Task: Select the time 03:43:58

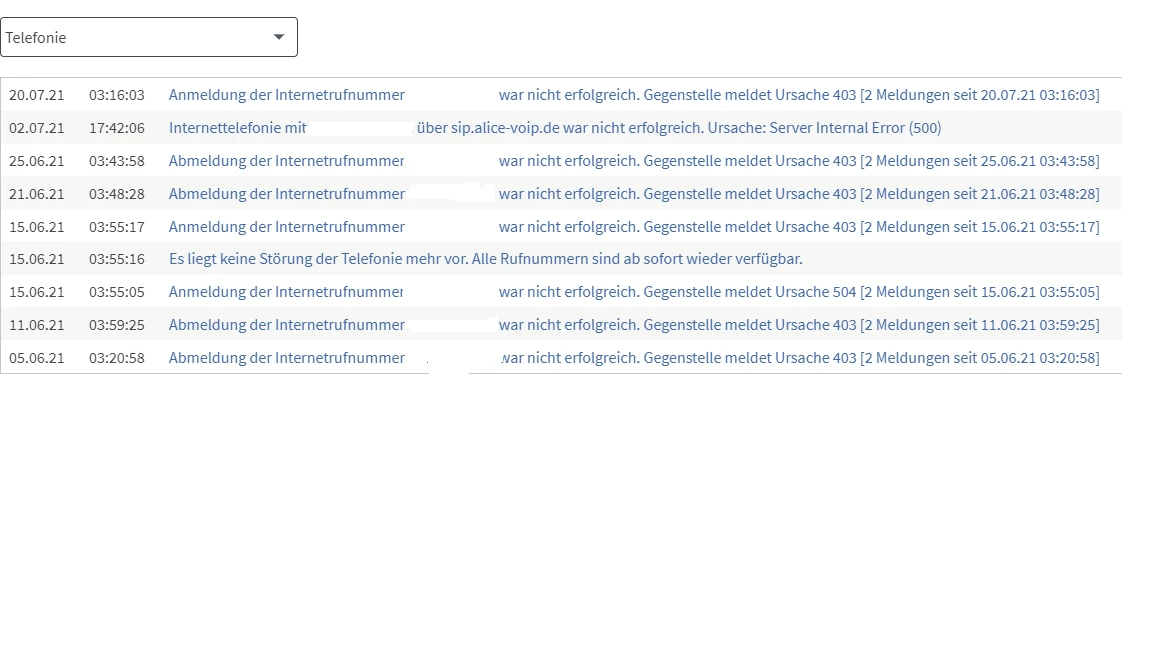Action: [x=117, y=161]
